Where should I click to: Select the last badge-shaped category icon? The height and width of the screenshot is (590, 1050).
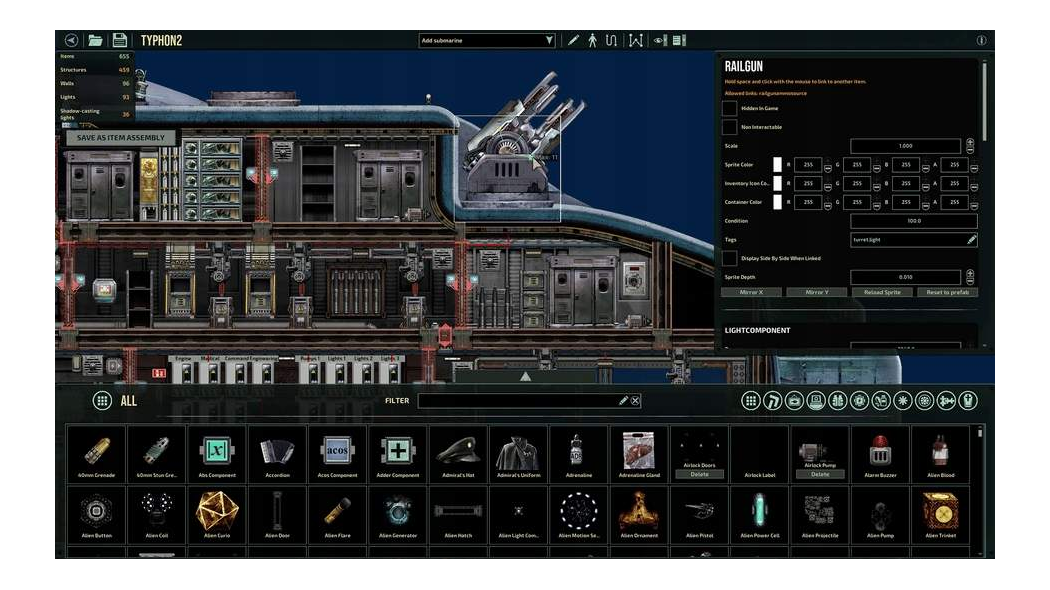(x=968, y=400)
